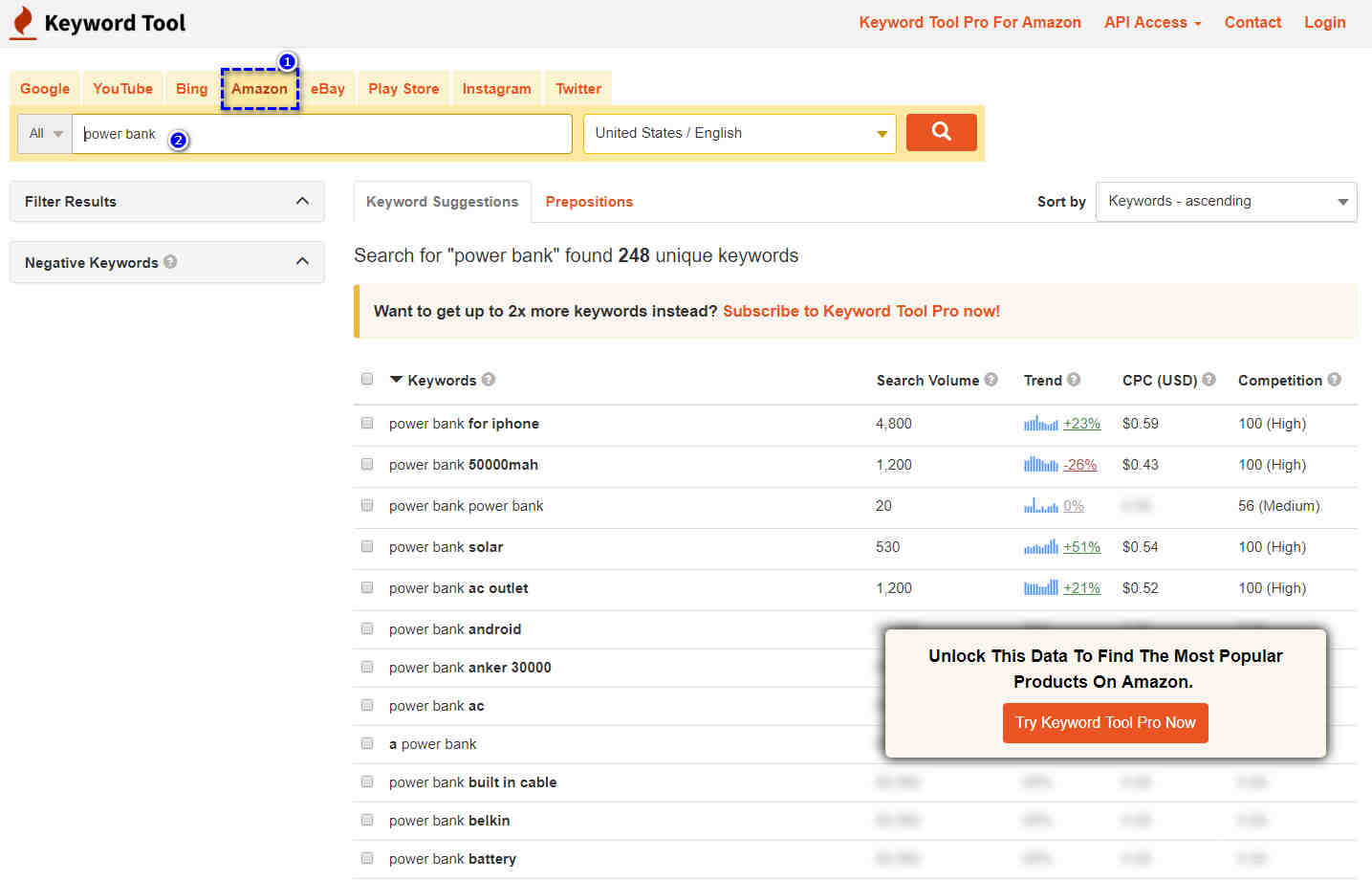Click trend chart for power bank for iphone

pyautogui.click(x=1040, y=423)
